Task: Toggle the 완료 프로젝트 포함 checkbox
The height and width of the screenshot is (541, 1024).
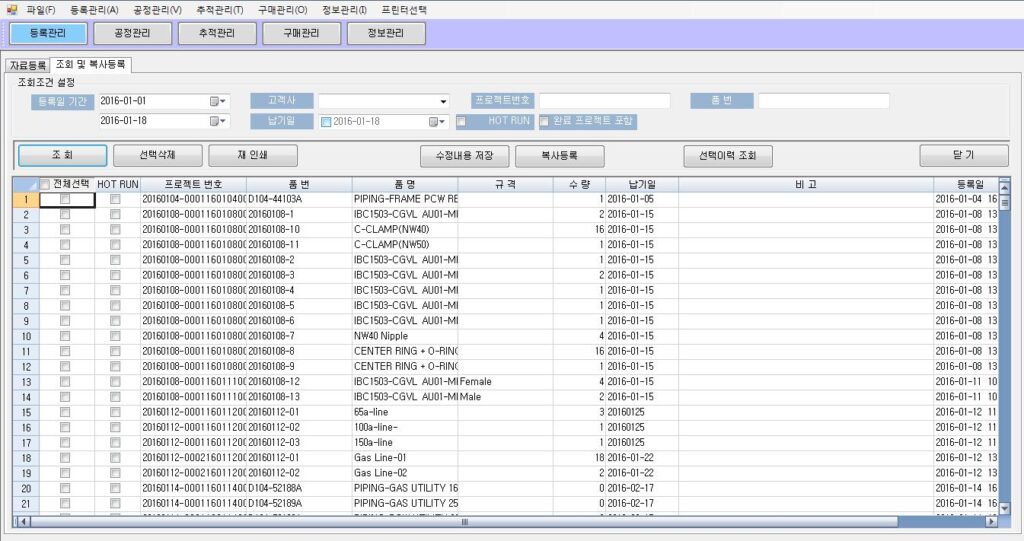Action: [545, 122]
